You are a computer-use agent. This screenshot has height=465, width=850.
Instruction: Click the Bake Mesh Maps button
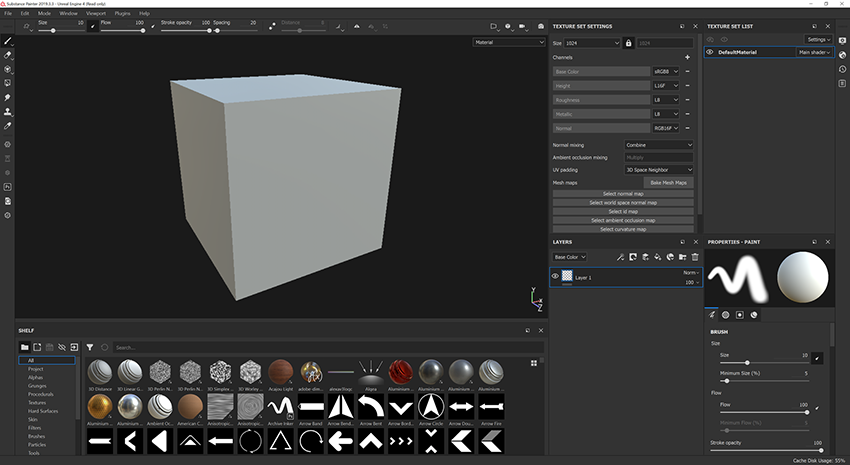click(x=668, y=182)
